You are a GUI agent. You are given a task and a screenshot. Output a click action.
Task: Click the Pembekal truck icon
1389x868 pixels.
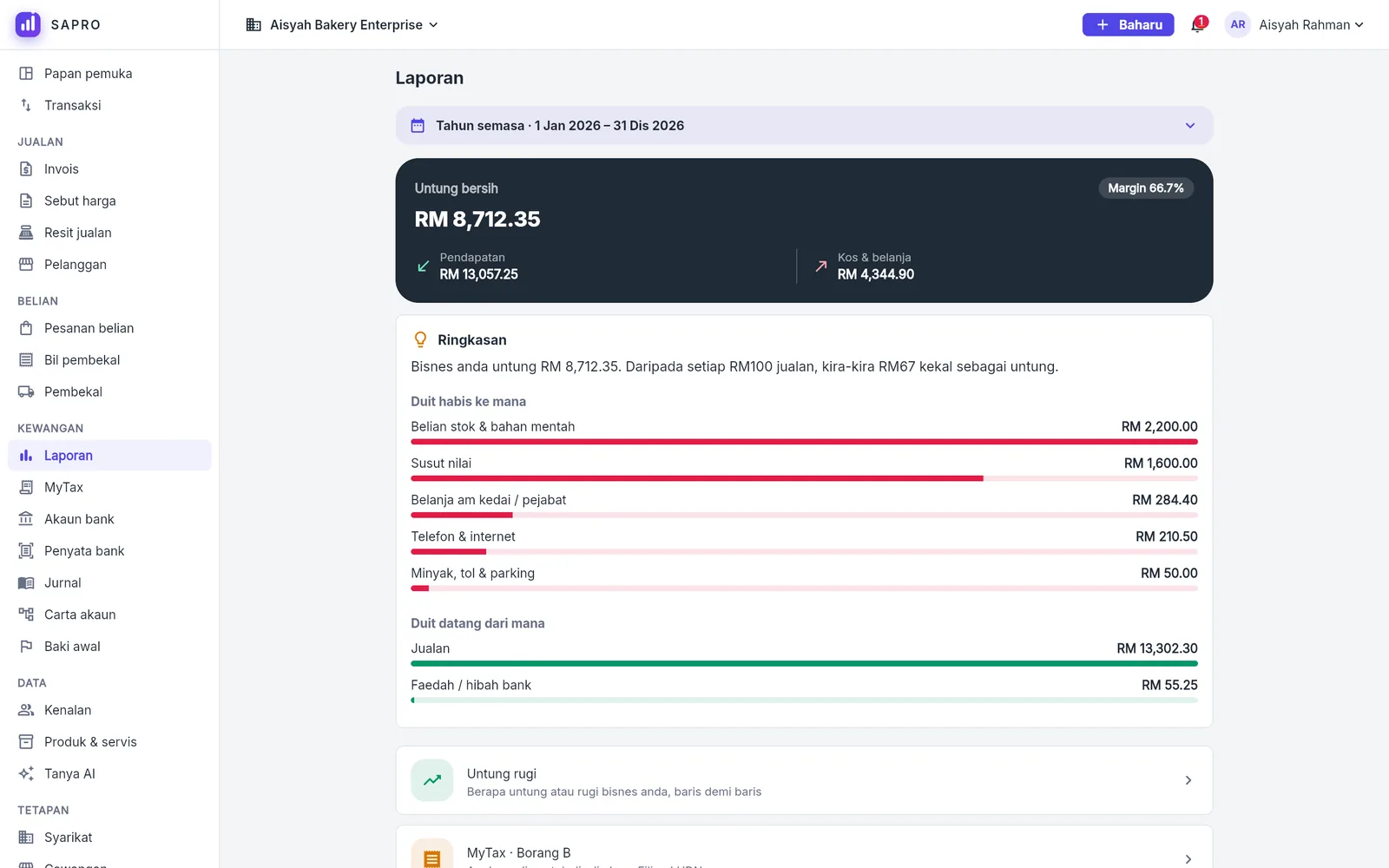pyautogui.click(x=26, y=391)
